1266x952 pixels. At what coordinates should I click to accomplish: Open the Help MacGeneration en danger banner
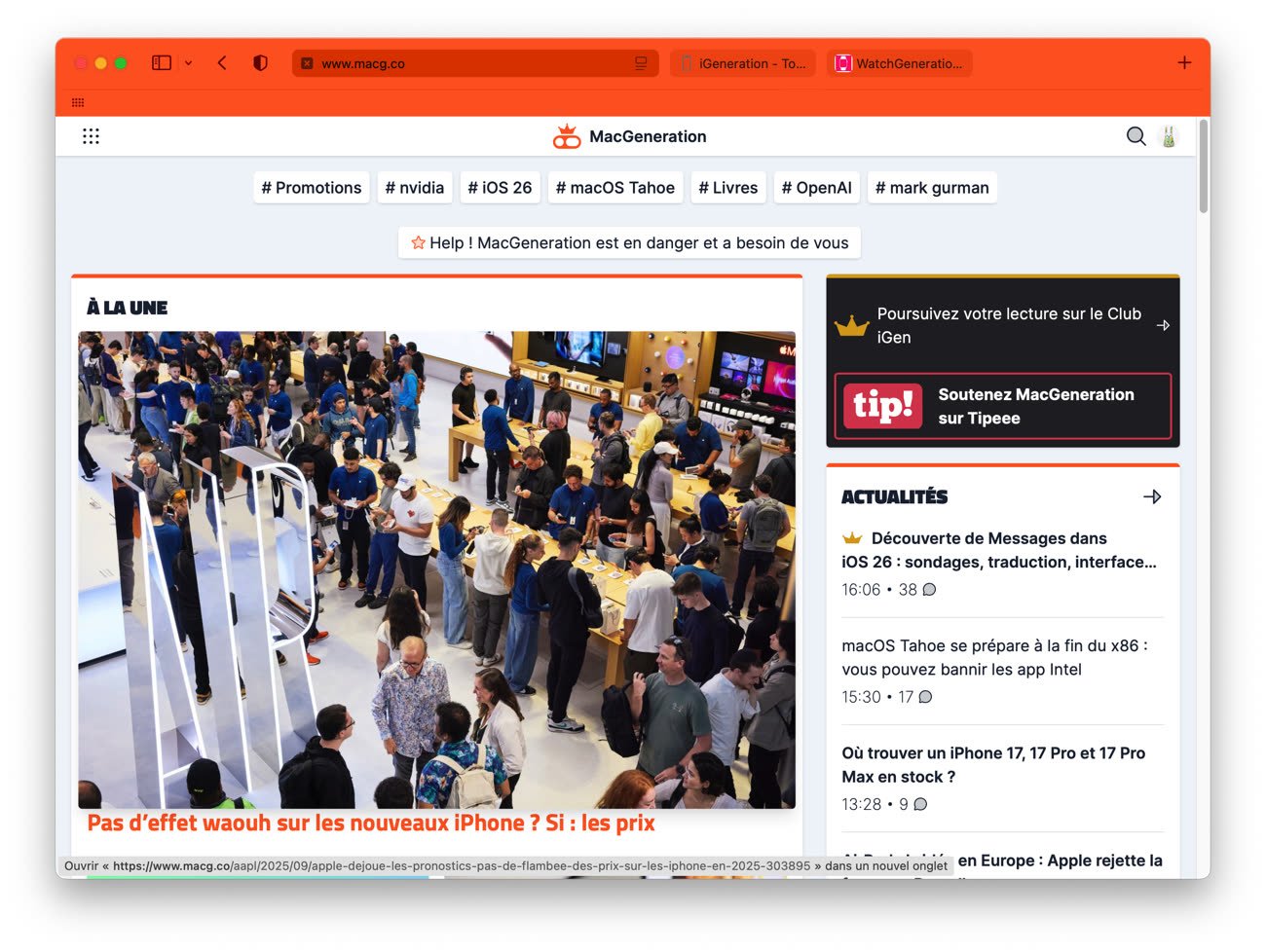[629, 243]
